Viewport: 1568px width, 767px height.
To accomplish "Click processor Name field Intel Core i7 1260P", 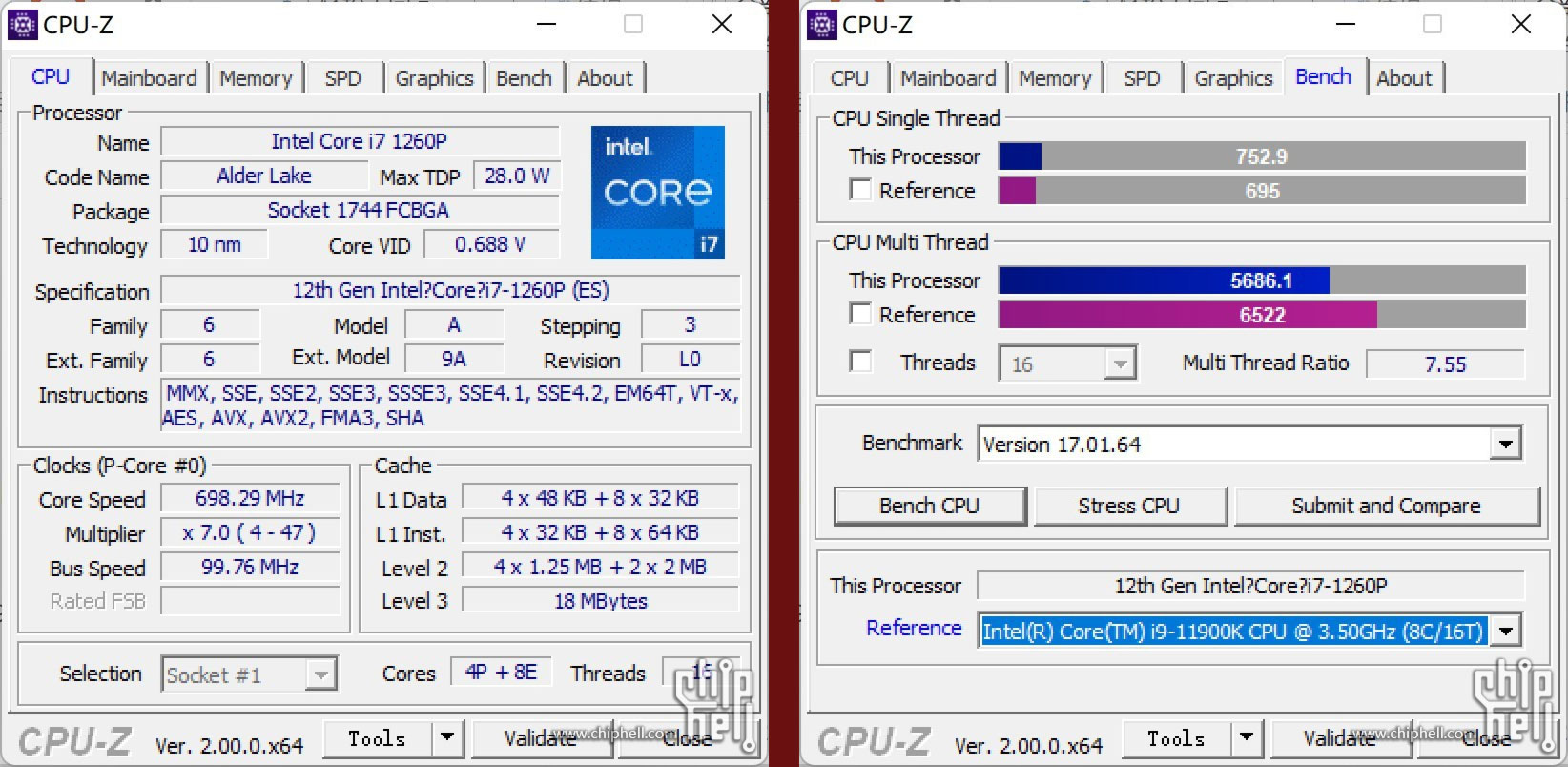I will tap(360, 141).
